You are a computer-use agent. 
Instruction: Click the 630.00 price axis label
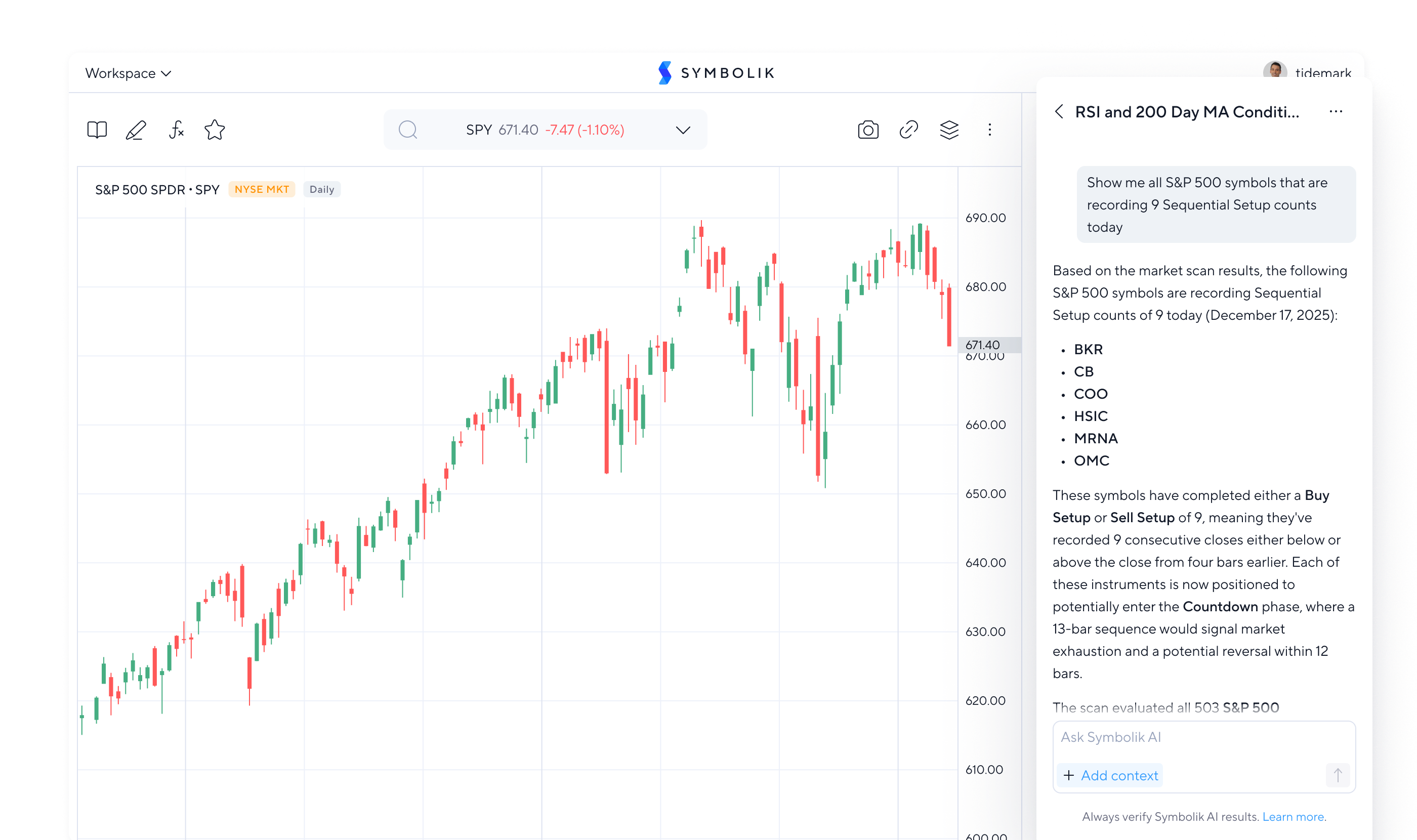click(x=986, y=632)
